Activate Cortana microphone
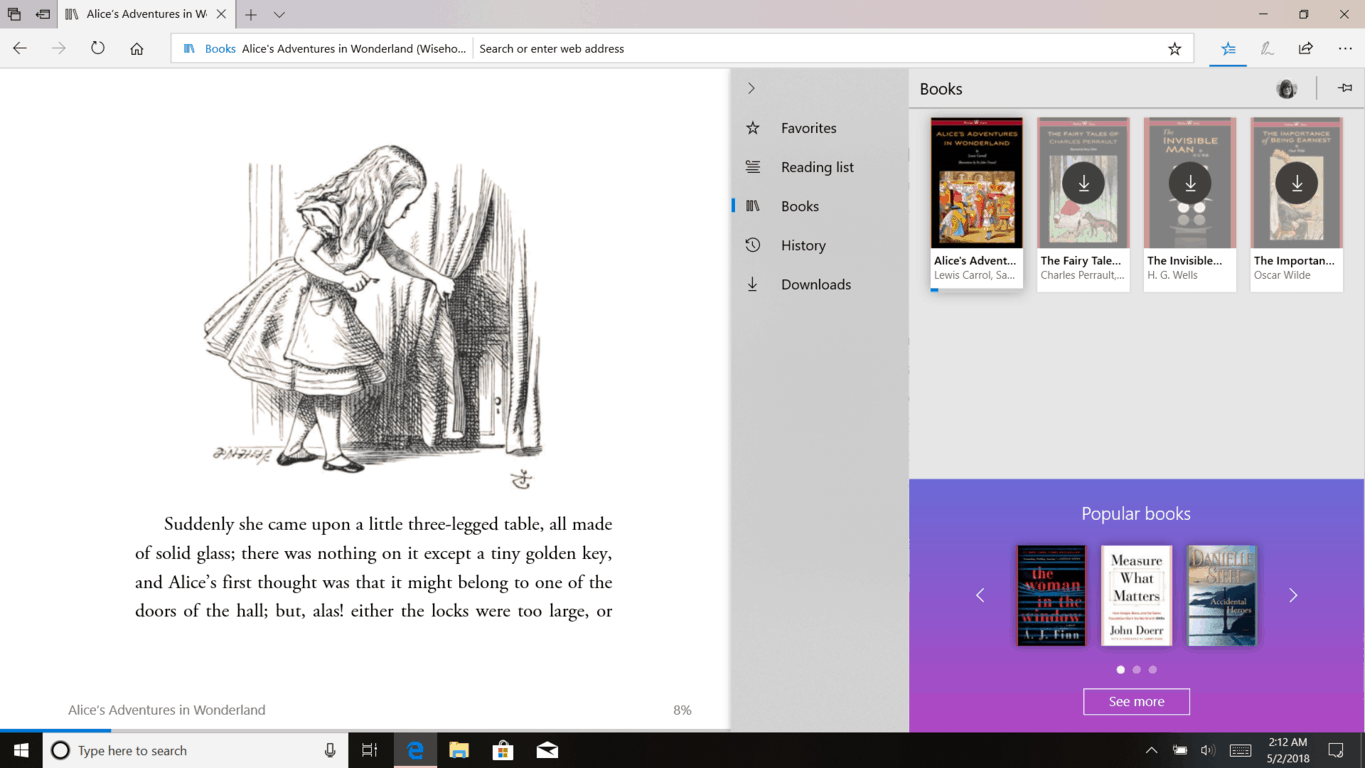This screenshot has width=1365, height=768. pyautogui.click(x=330, y=750)
